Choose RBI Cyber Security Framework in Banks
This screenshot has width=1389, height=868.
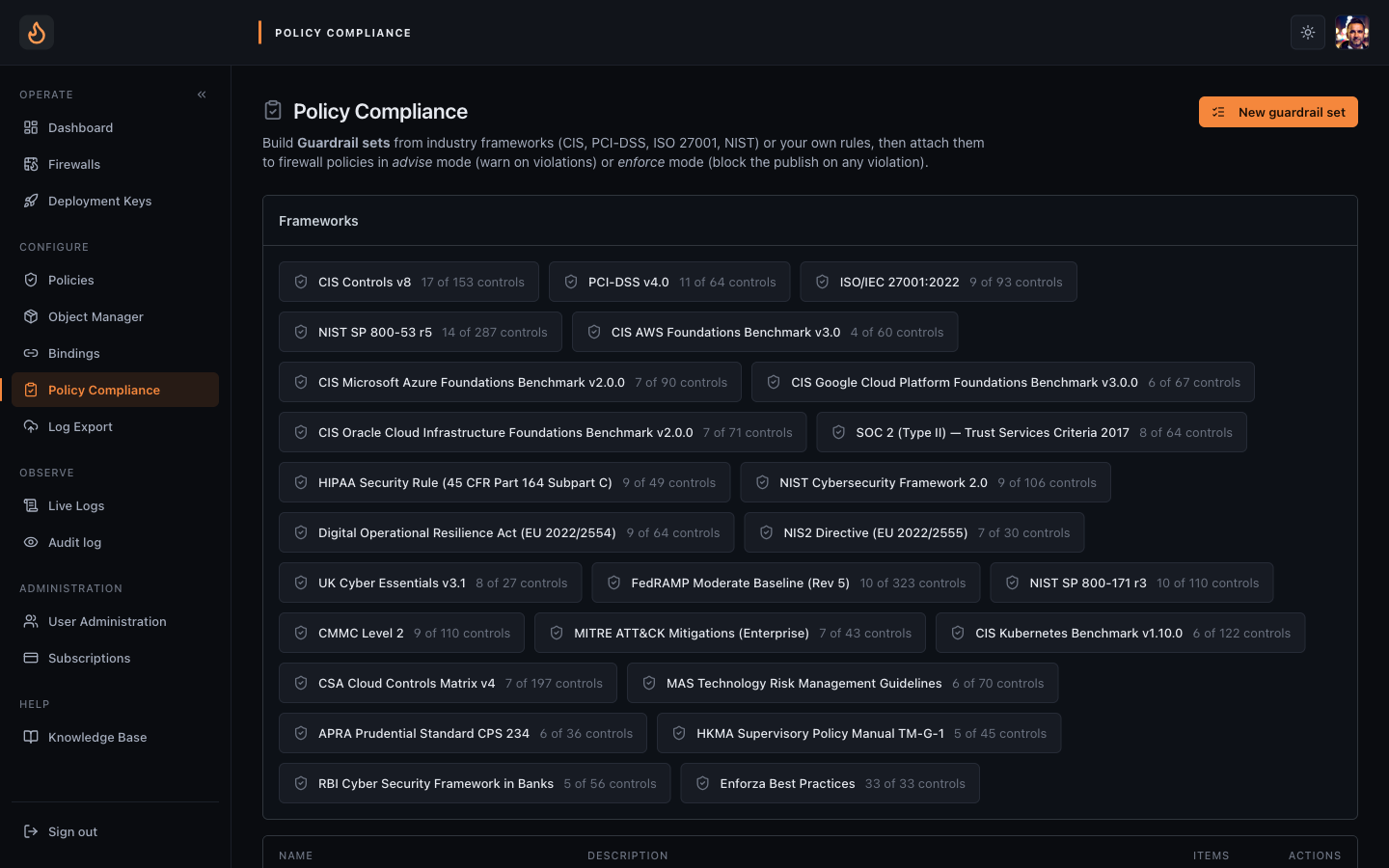475,783
